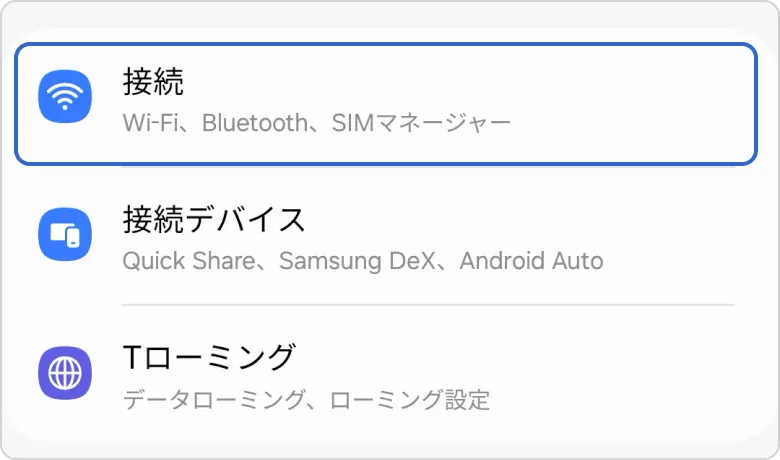
Task: Click the purple globe roaming icon
Action: pyautogui.click(x=65, y=374)
